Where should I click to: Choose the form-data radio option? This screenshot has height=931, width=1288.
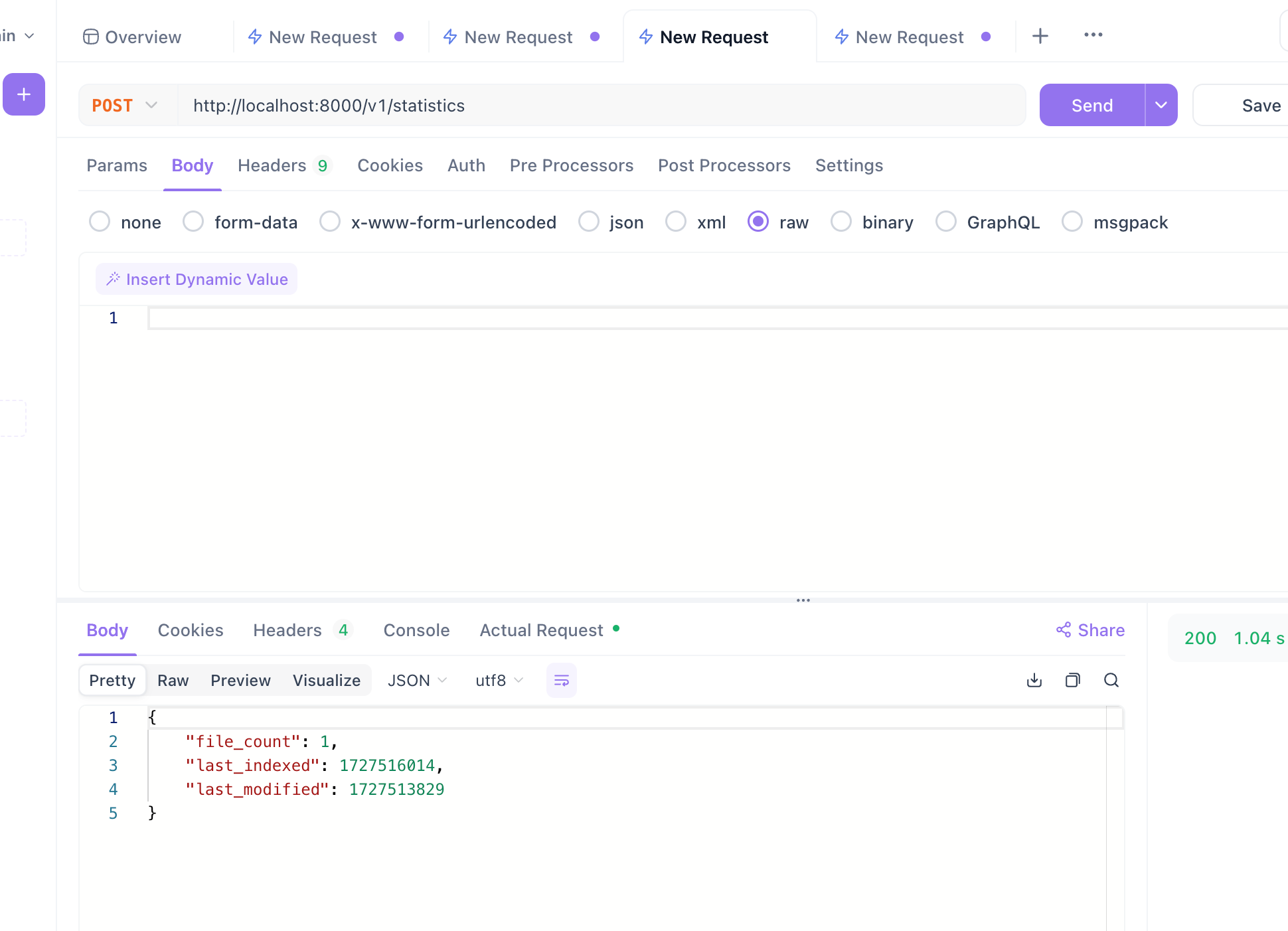[193, 222]
